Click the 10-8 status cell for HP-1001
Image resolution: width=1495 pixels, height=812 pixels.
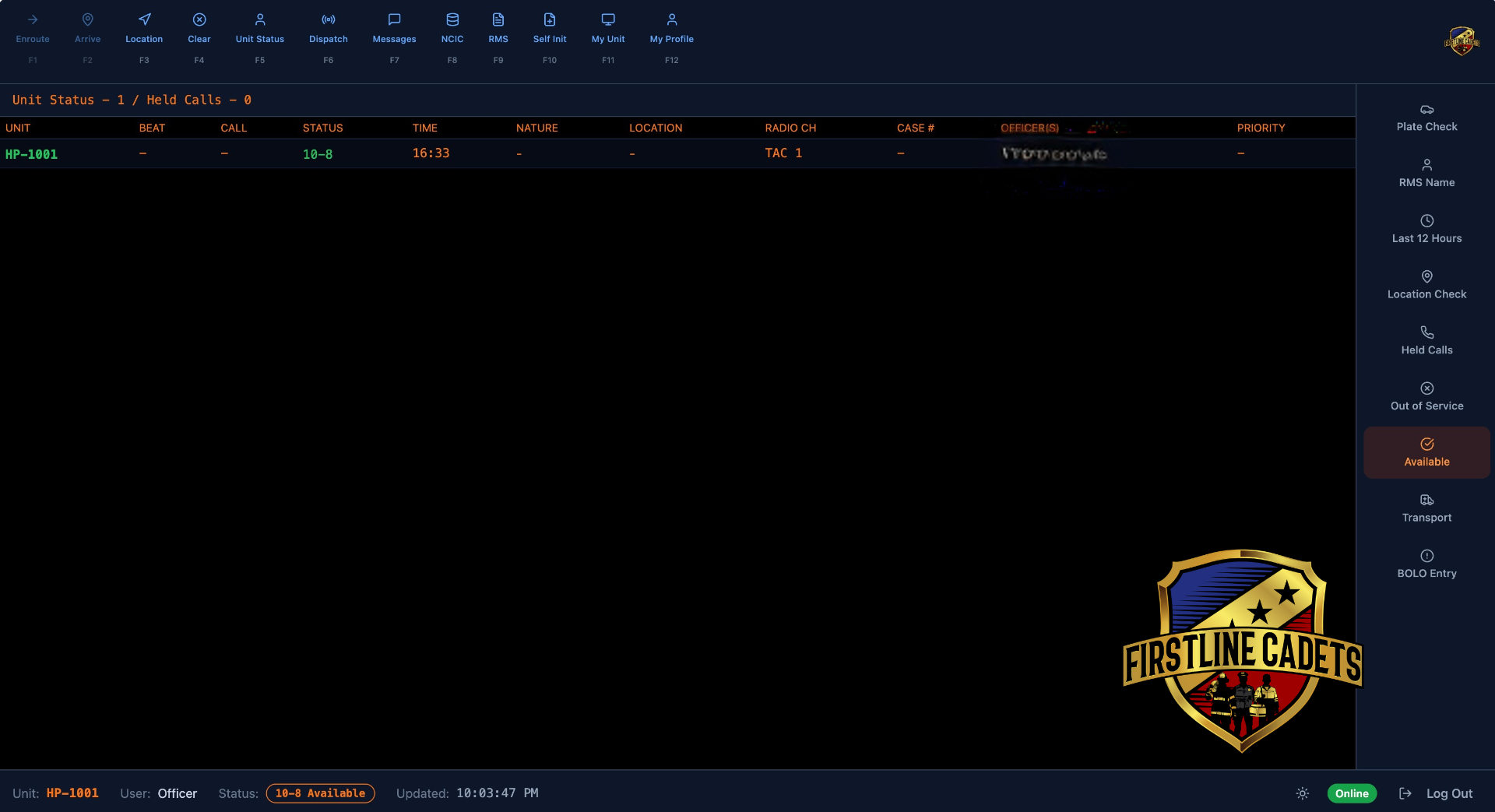[318, 154]
